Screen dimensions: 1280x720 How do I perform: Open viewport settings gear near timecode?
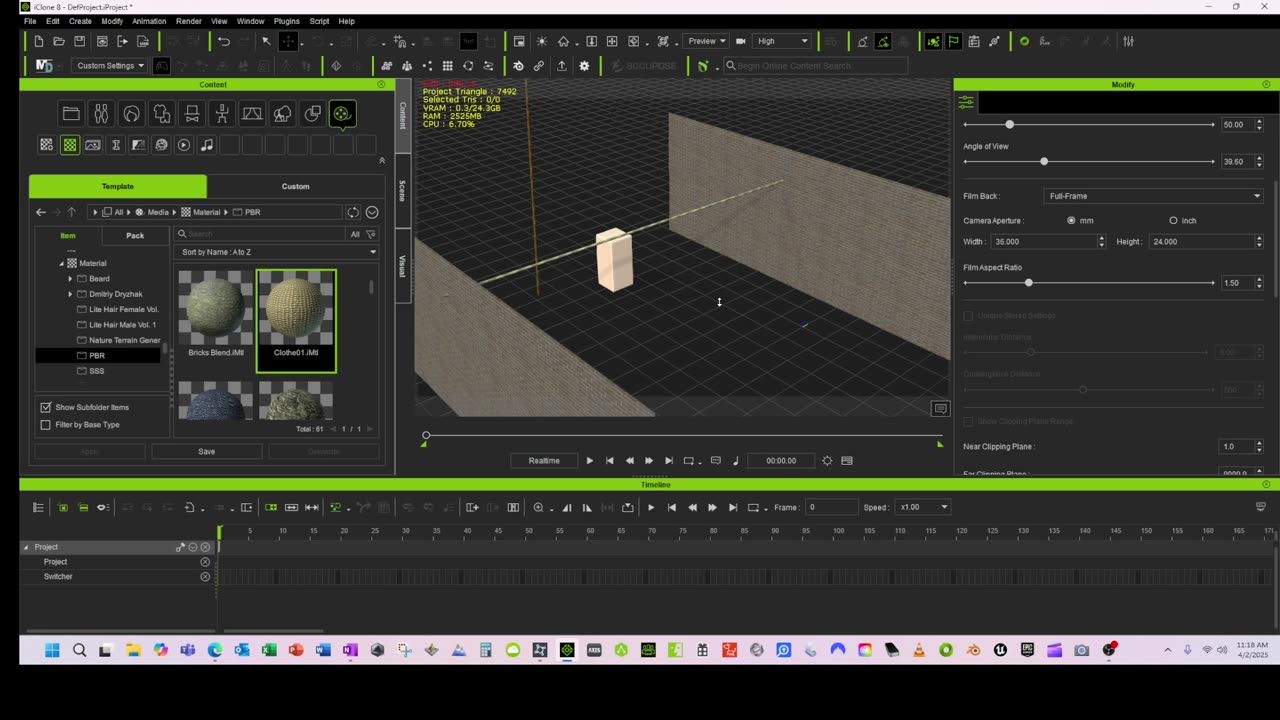click(x=827, y=460)
